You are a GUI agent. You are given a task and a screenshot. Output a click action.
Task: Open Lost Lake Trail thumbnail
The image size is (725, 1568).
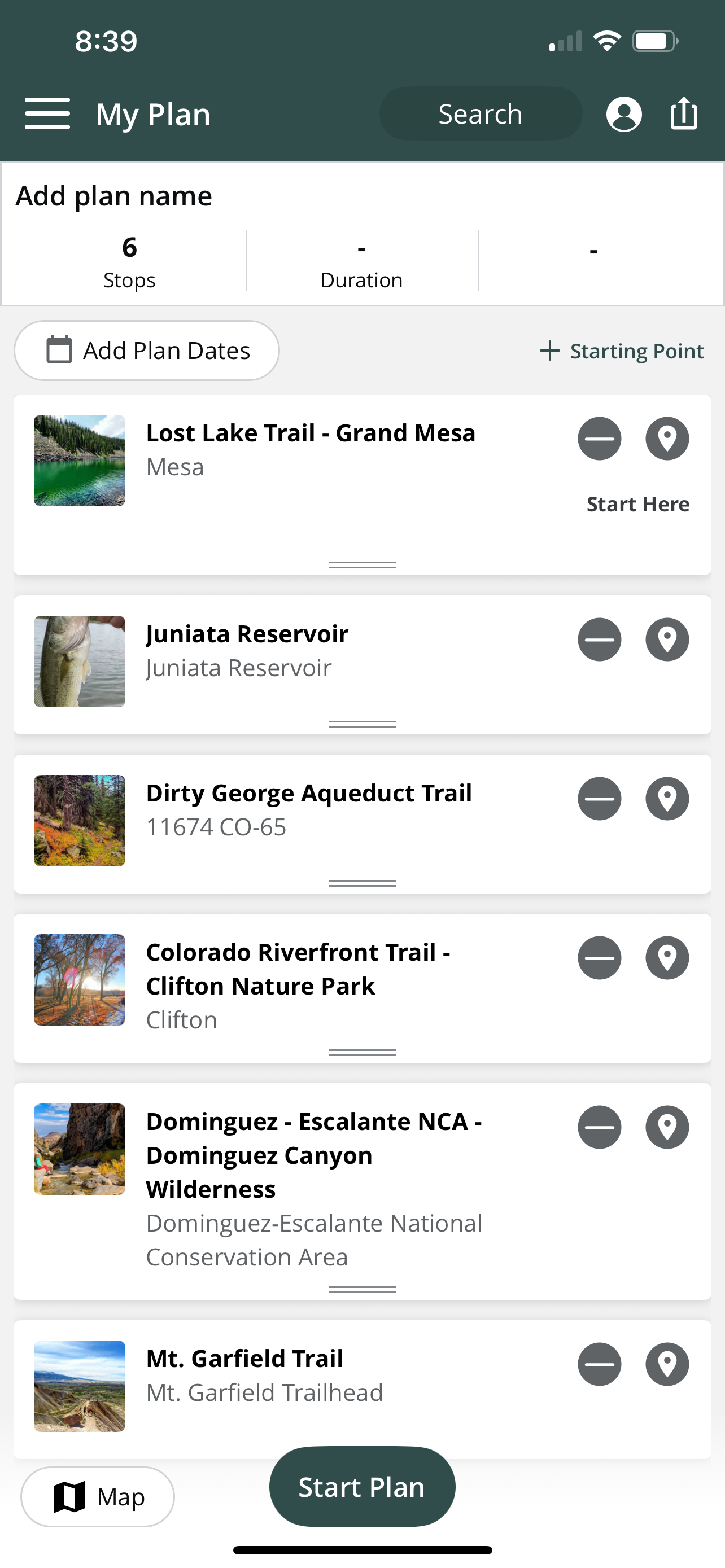point(80,461)
